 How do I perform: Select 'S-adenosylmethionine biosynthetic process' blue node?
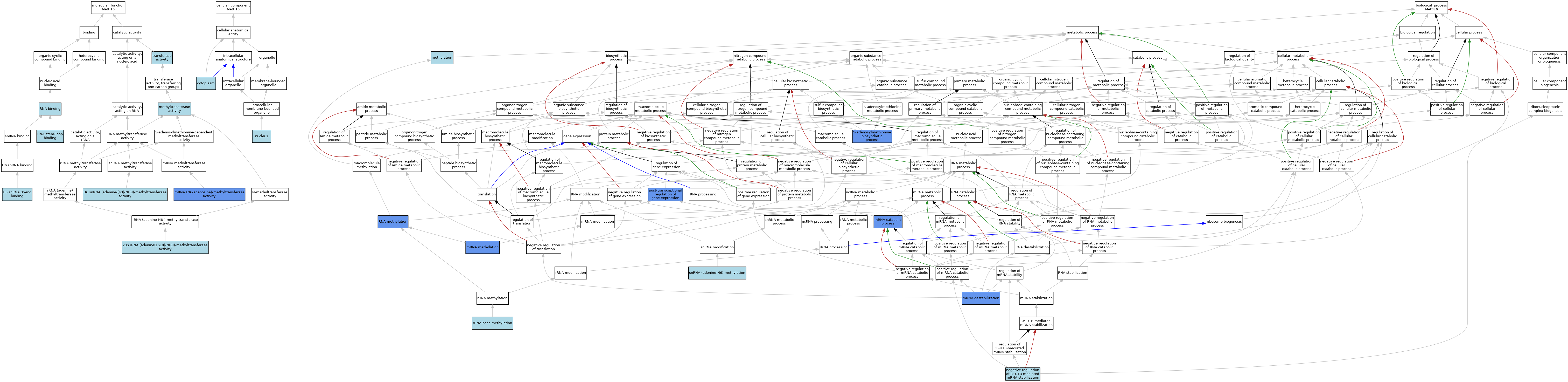872,137
